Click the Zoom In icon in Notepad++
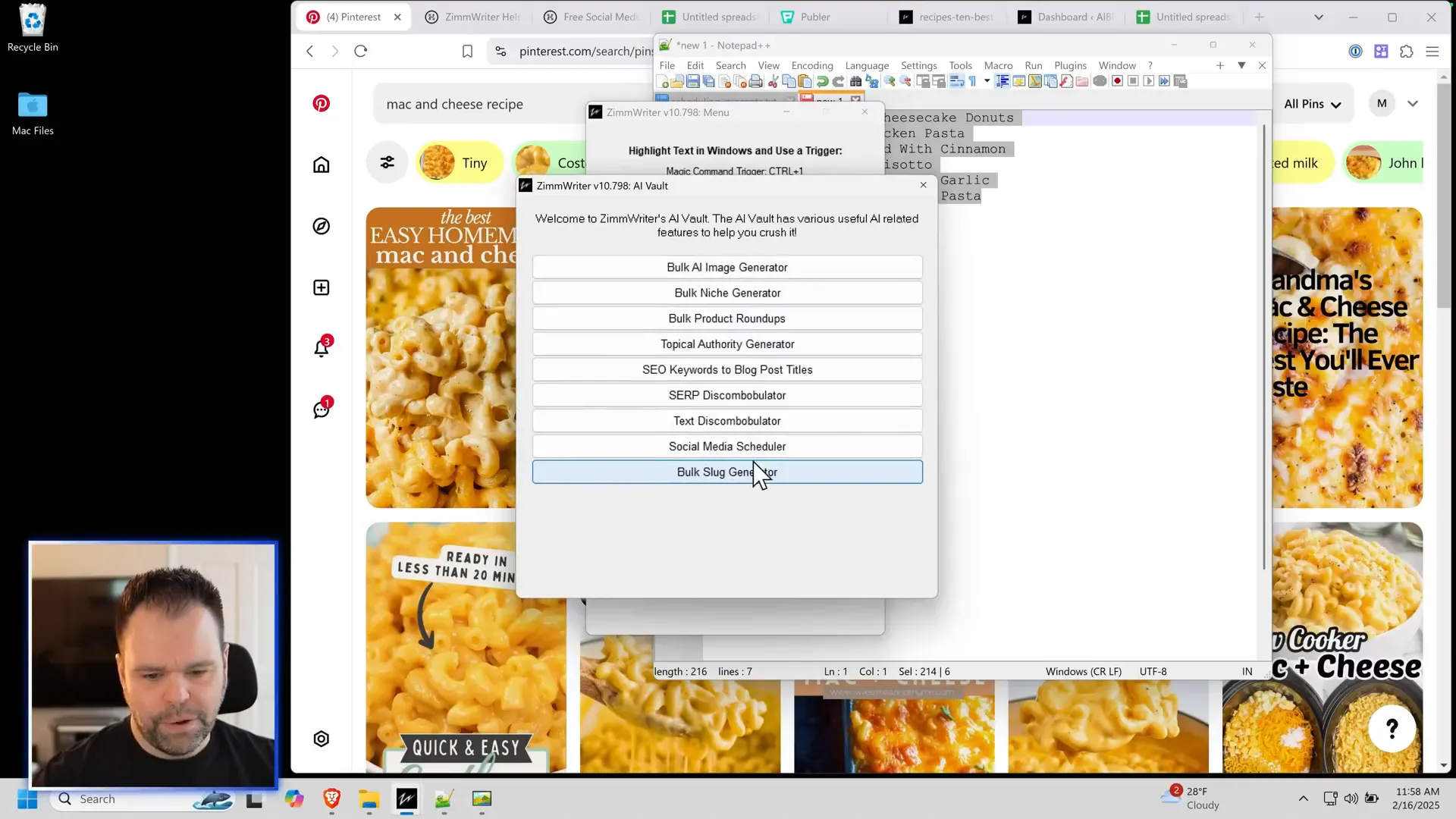This screenshot has height=819, width=1456. [x=890, y=81]
